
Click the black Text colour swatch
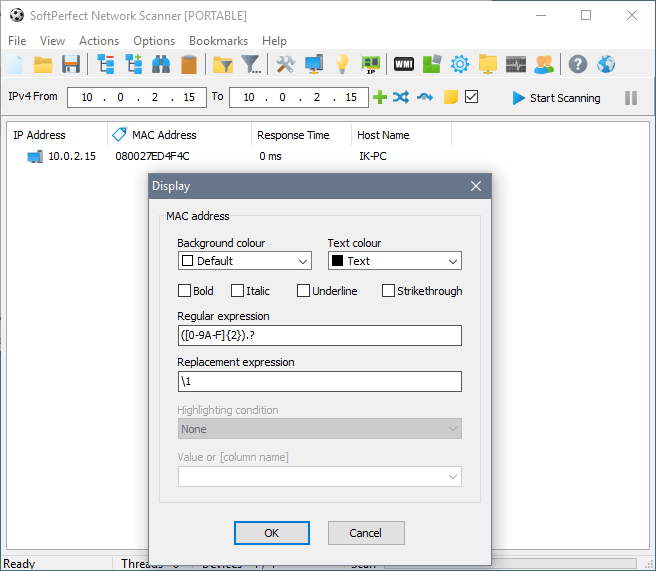coord(337,261)
